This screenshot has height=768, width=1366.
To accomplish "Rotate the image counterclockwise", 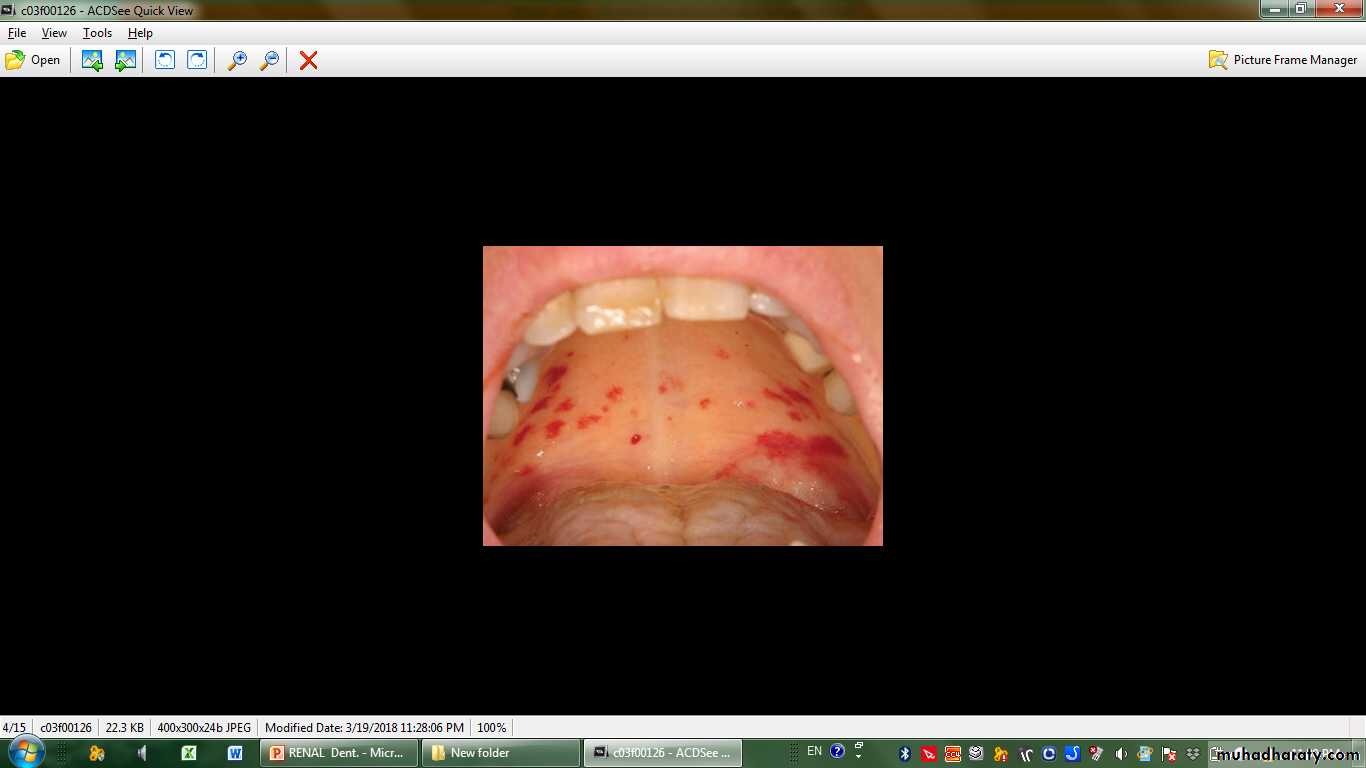I will click(165, 60).
